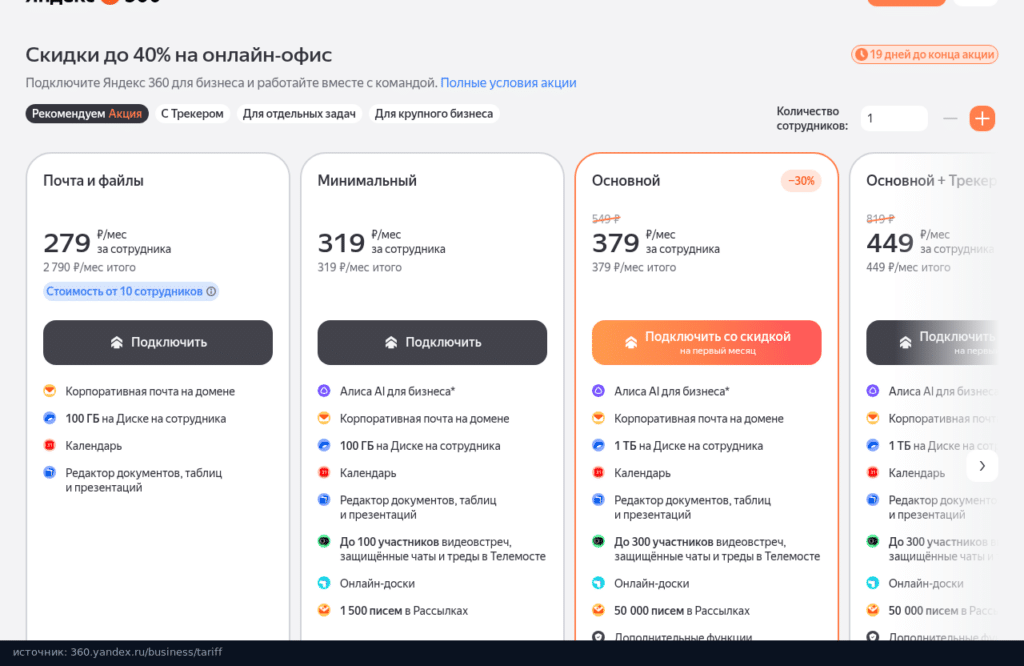This screenshot has width=1024, height=666.
Task: Connect the 'Минимальный' plan
Action: (x=432, y=342)
